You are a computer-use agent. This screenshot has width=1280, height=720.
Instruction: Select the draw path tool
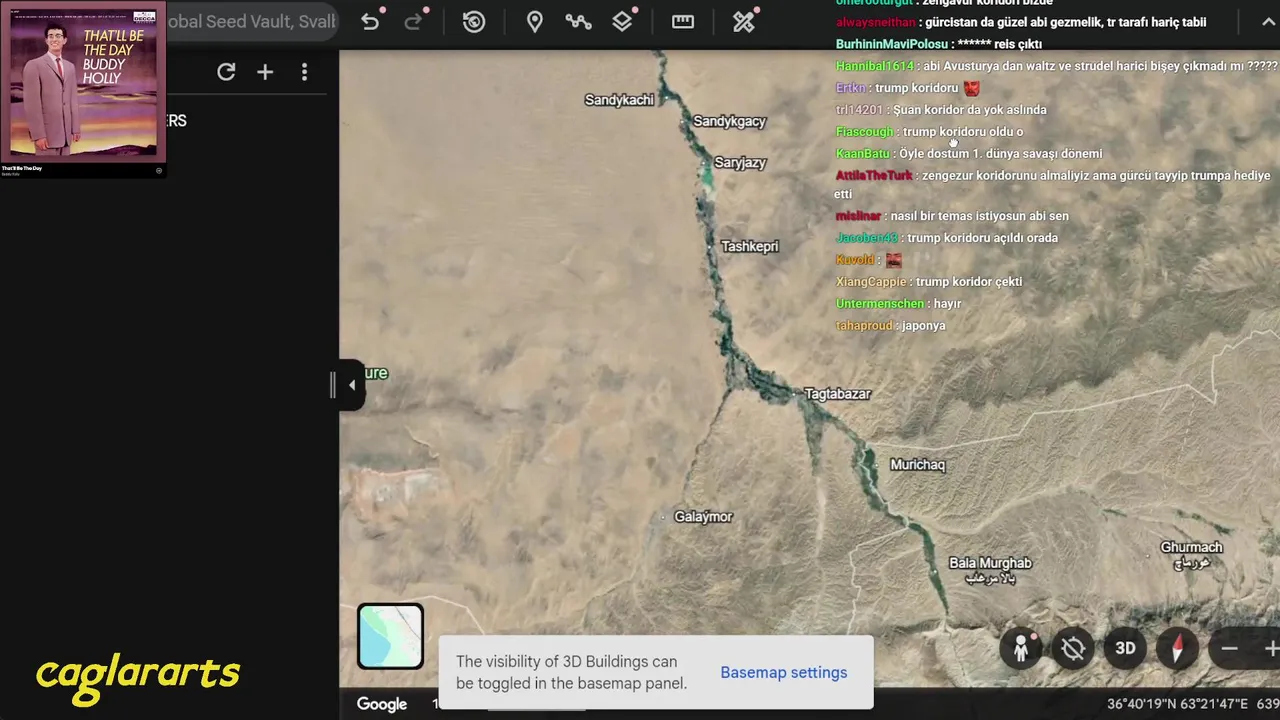[x=578, y=22]
